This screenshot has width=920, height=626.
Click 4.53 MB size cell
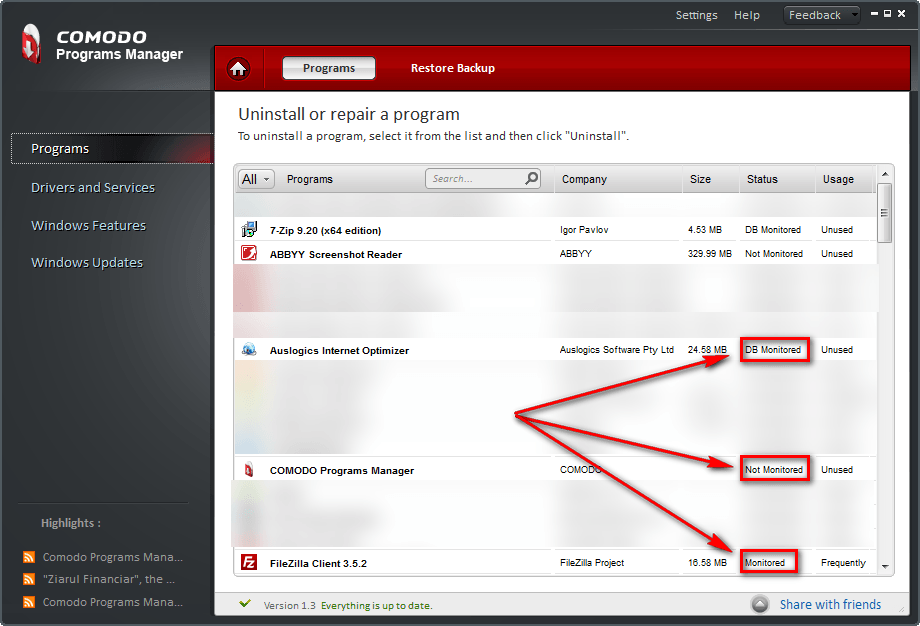tap(705, 229)
